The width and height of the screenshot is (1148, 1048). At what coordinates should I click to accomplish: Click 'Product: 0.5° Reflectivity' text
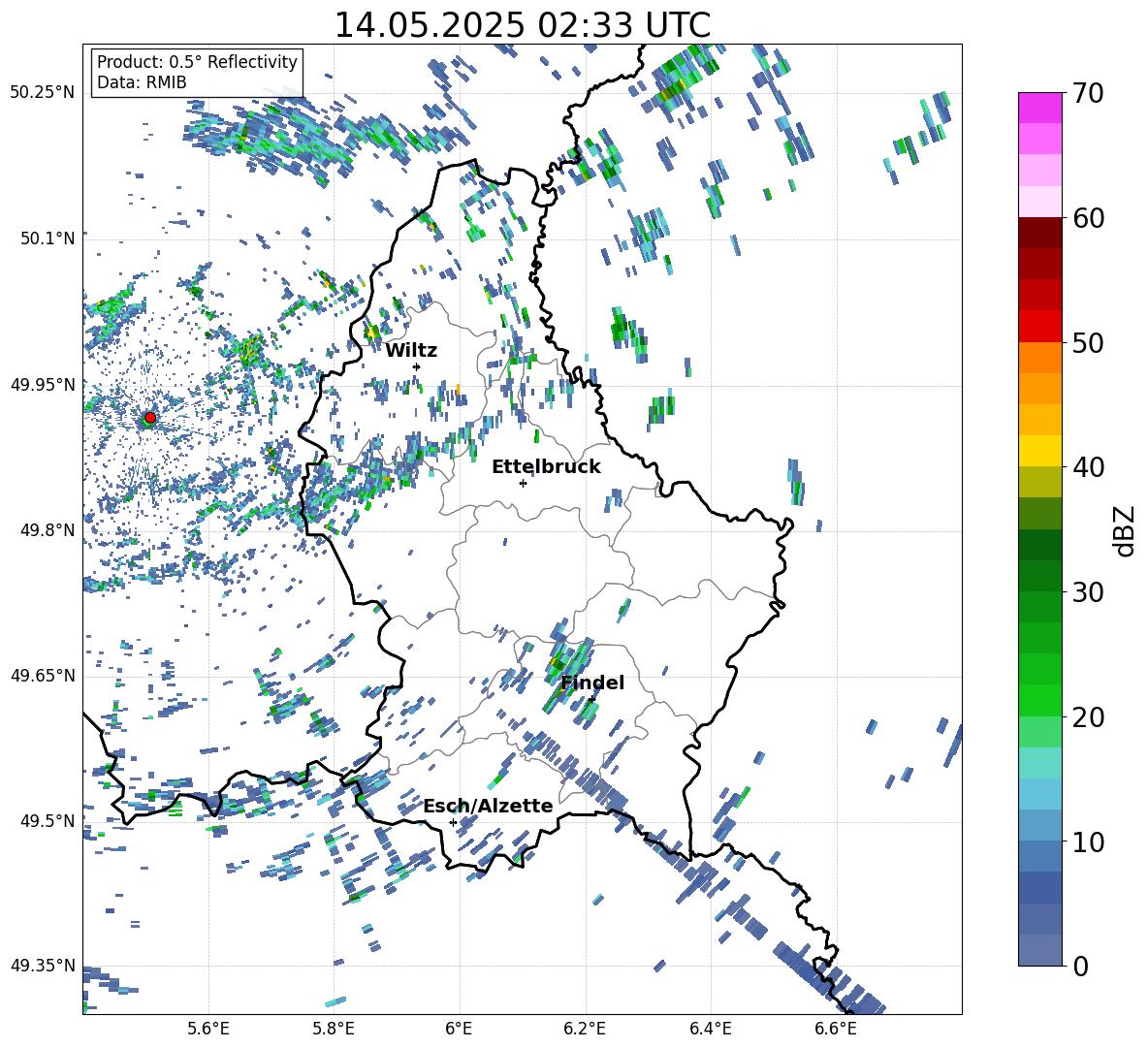(197, 62)
